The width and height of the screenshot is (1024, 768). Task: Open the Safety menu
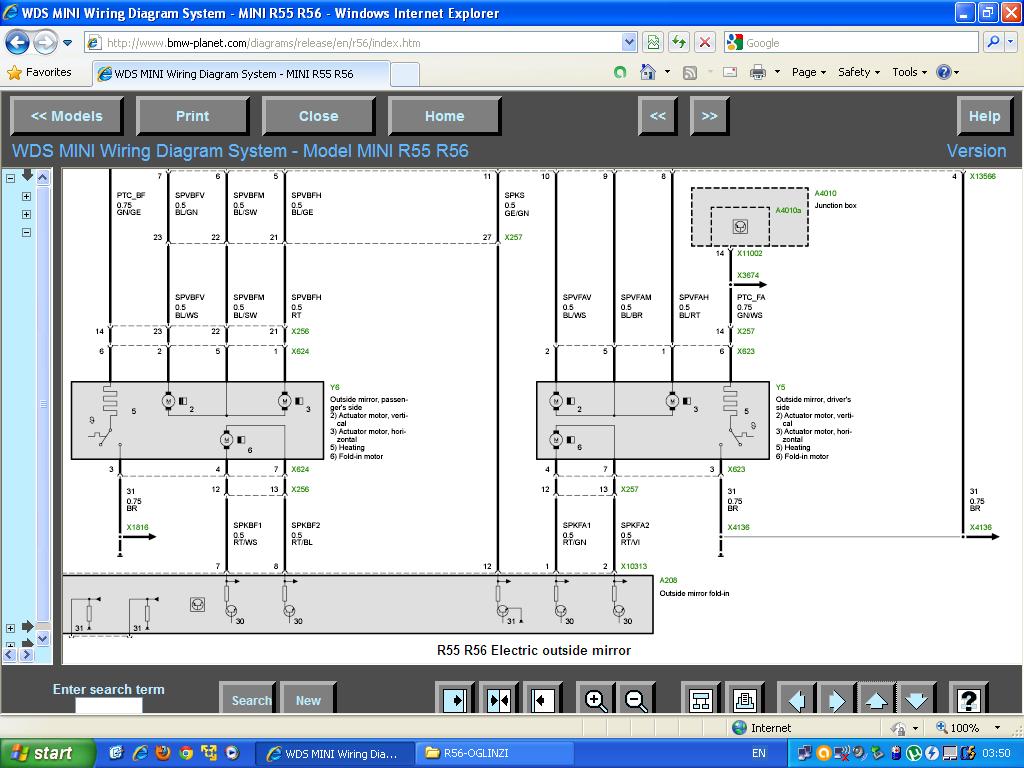858,72
